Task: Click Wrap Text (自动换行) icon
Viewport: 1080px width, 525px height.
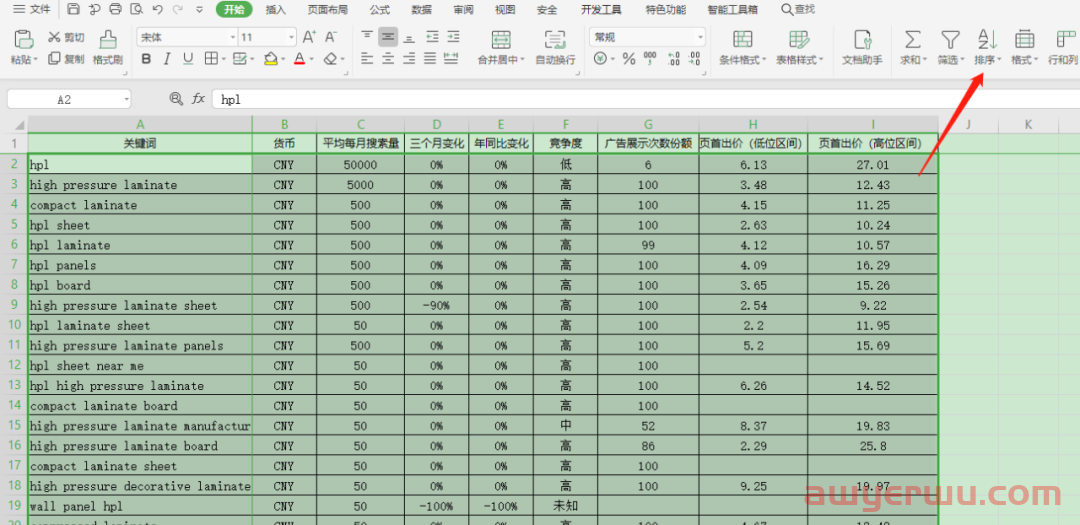Action: coord(554,39)
